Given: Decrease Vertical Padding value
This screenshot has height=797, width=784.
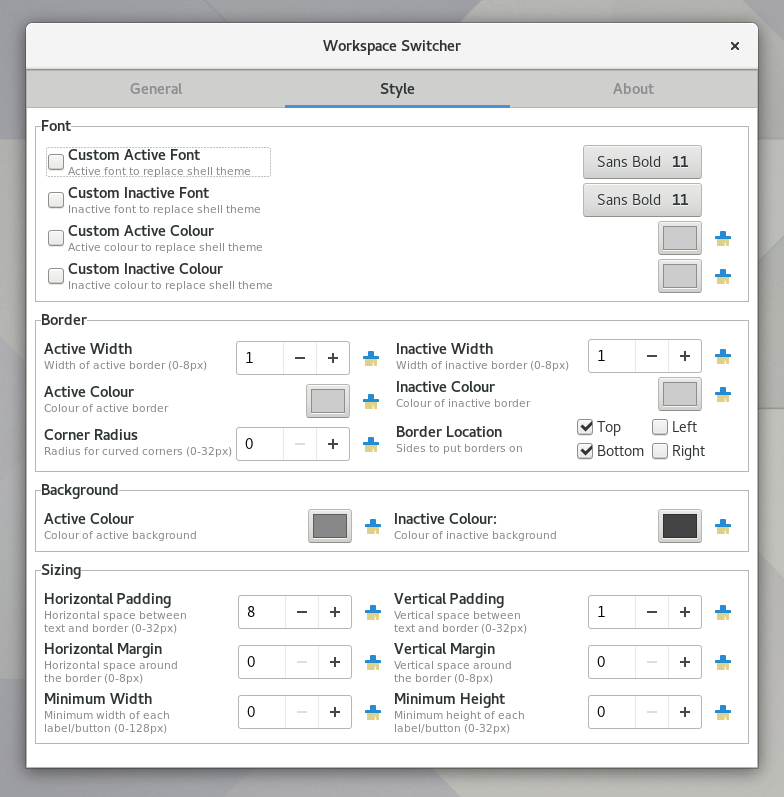Looking at the screenshot, I should (x=652, y=612).
